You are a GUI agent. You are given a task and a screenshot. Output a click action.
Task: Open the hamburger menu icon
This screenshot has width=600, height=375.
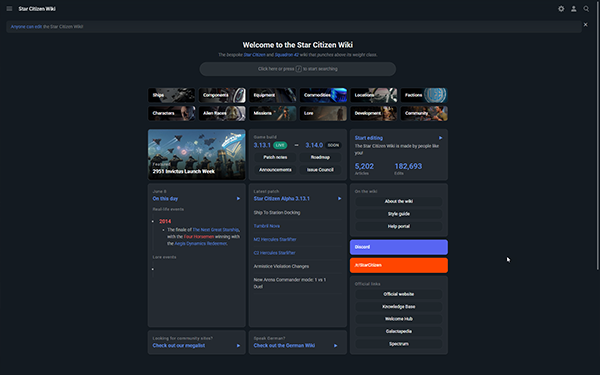(9, 8)
